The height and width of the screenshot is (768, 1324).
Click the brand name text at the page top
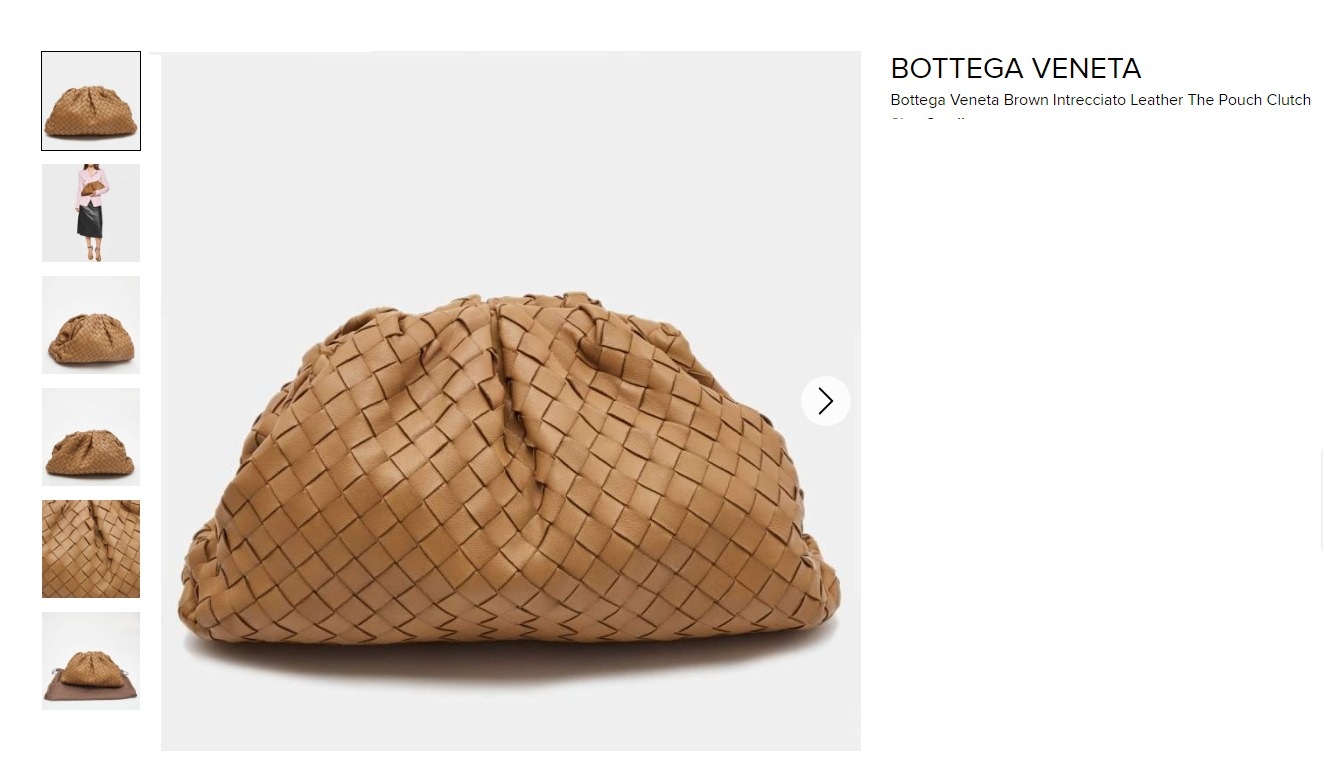[x=1016, y=68]
